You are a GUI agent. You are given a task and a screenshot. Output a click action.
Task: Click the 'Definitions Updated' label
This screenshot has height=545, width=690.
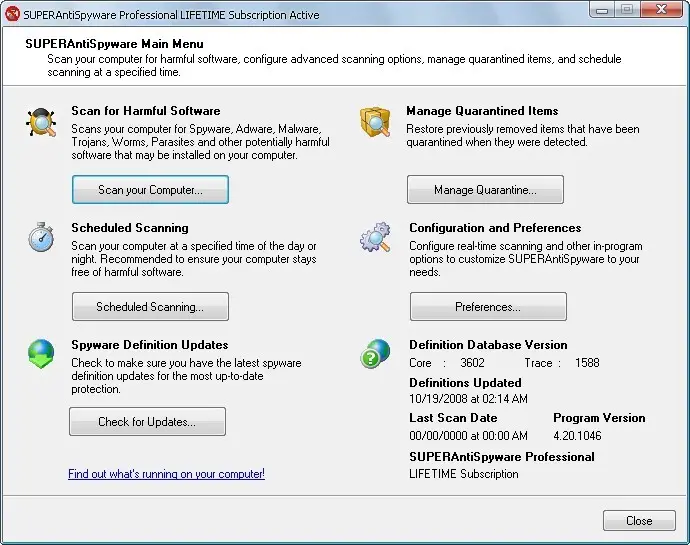point(465,383)
